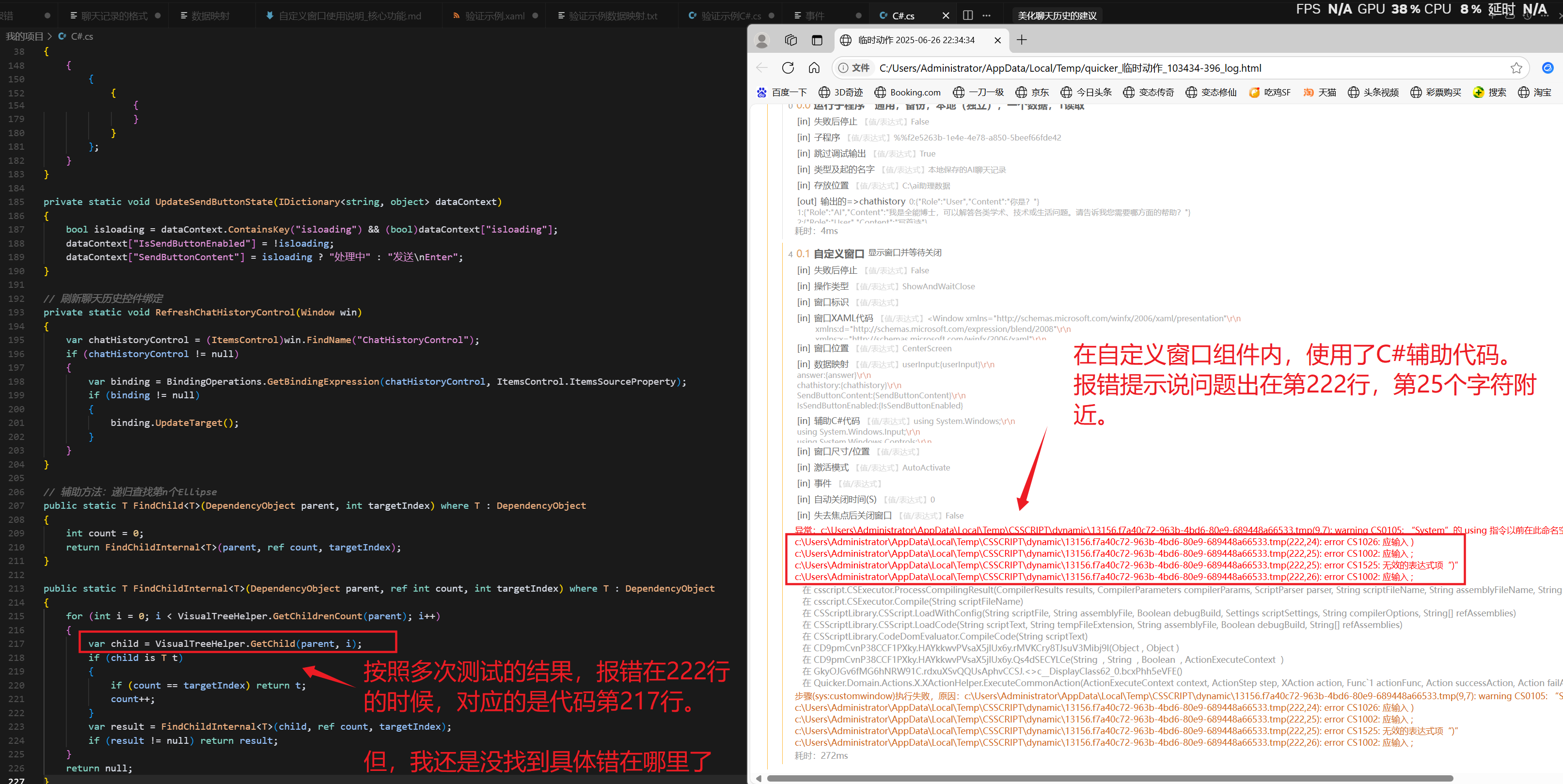
Task: Open the 头条视频 bookmark
Action: (1373, 92)
